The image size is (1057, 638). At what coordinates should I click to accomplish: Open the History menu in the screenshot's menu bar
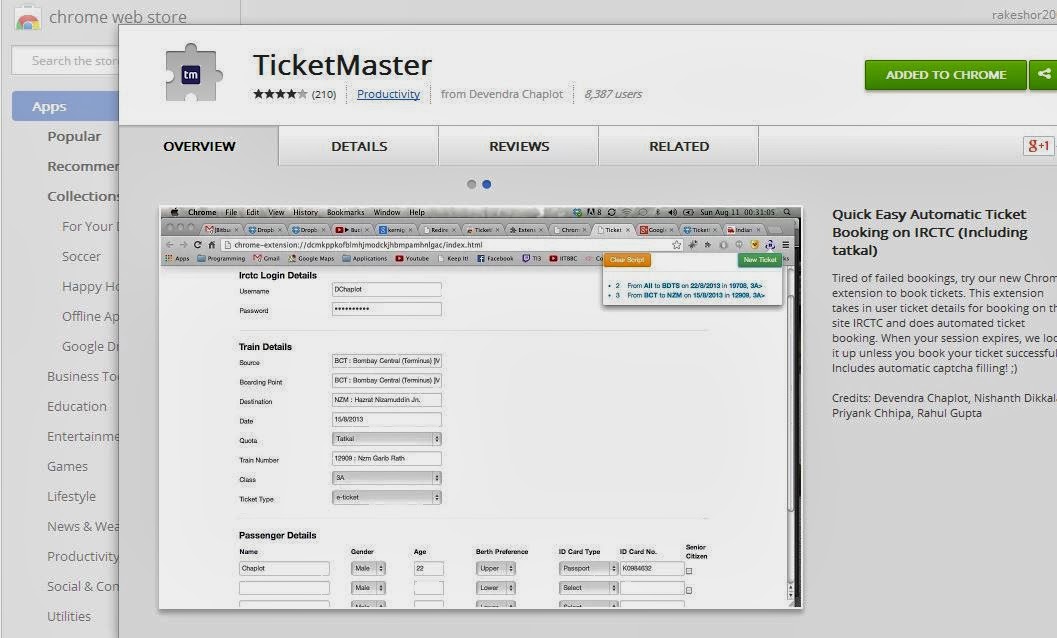click(x=305, y=212)
